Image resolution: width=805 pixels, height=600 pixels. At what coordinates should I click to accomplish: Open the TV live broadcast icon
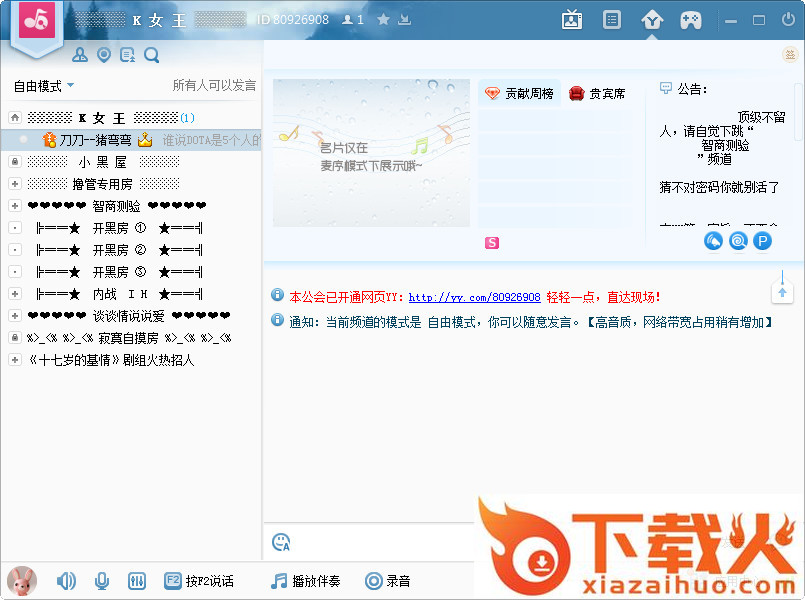coord(572,20)
